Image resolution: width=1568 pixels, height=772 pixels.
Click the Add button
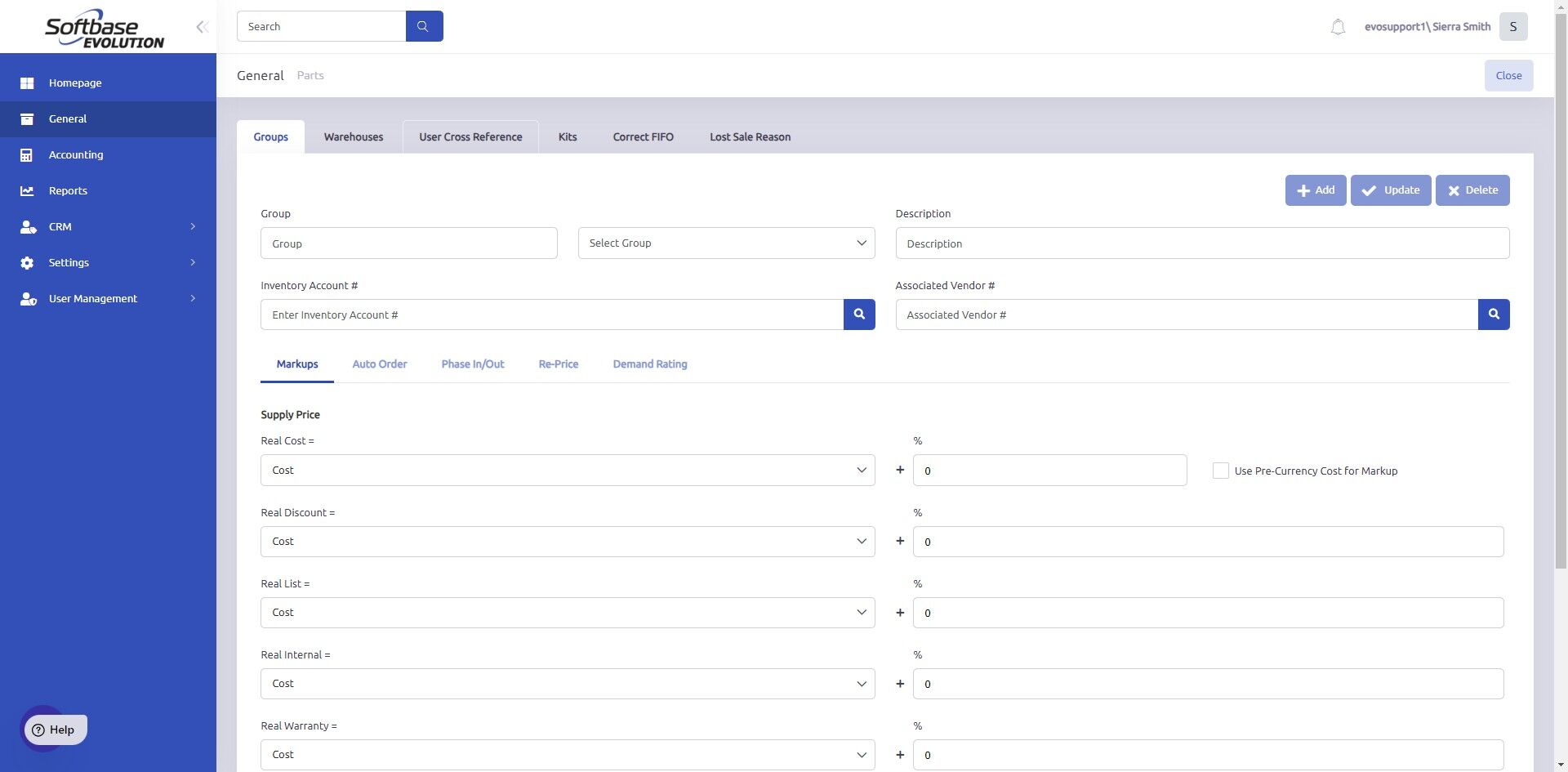[x=1315, y=190]
